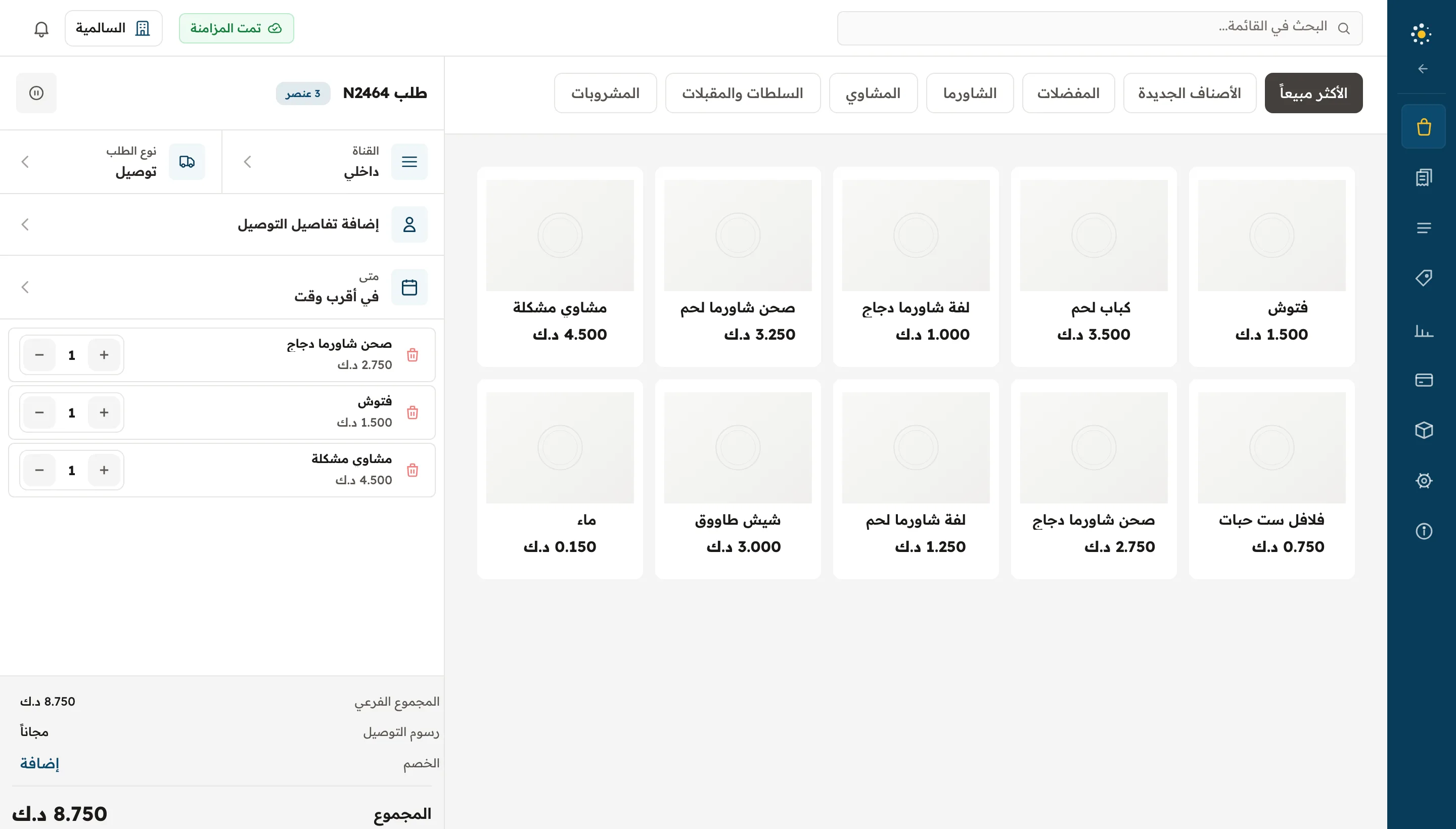Delete مشاوي مشكلة from the order list
The width and height of the screenshot is (1456, 829).
[412, 470]
